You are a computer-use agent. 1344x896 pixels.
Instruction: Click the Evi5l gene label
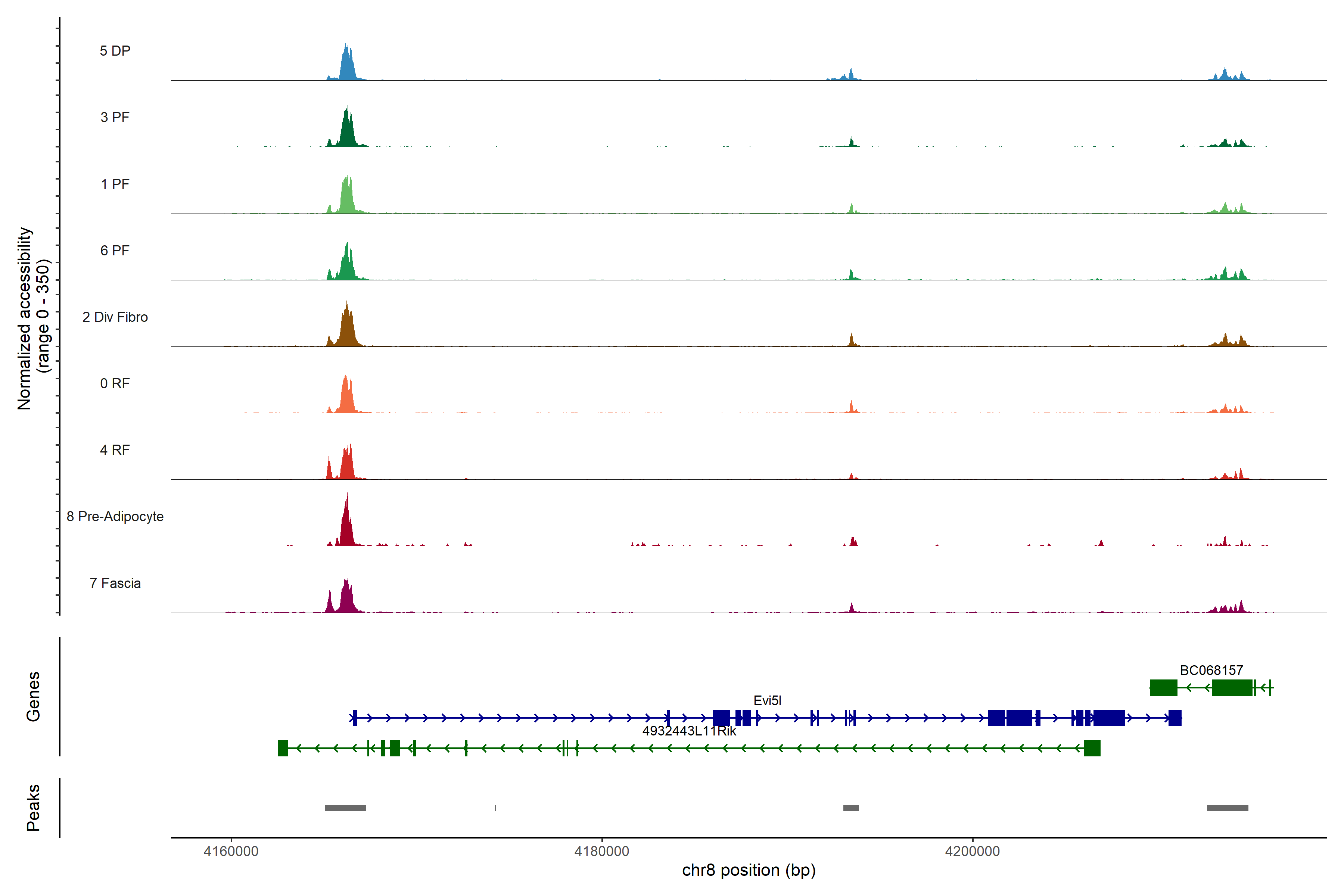pyautogui.click(x=767, y=700)
